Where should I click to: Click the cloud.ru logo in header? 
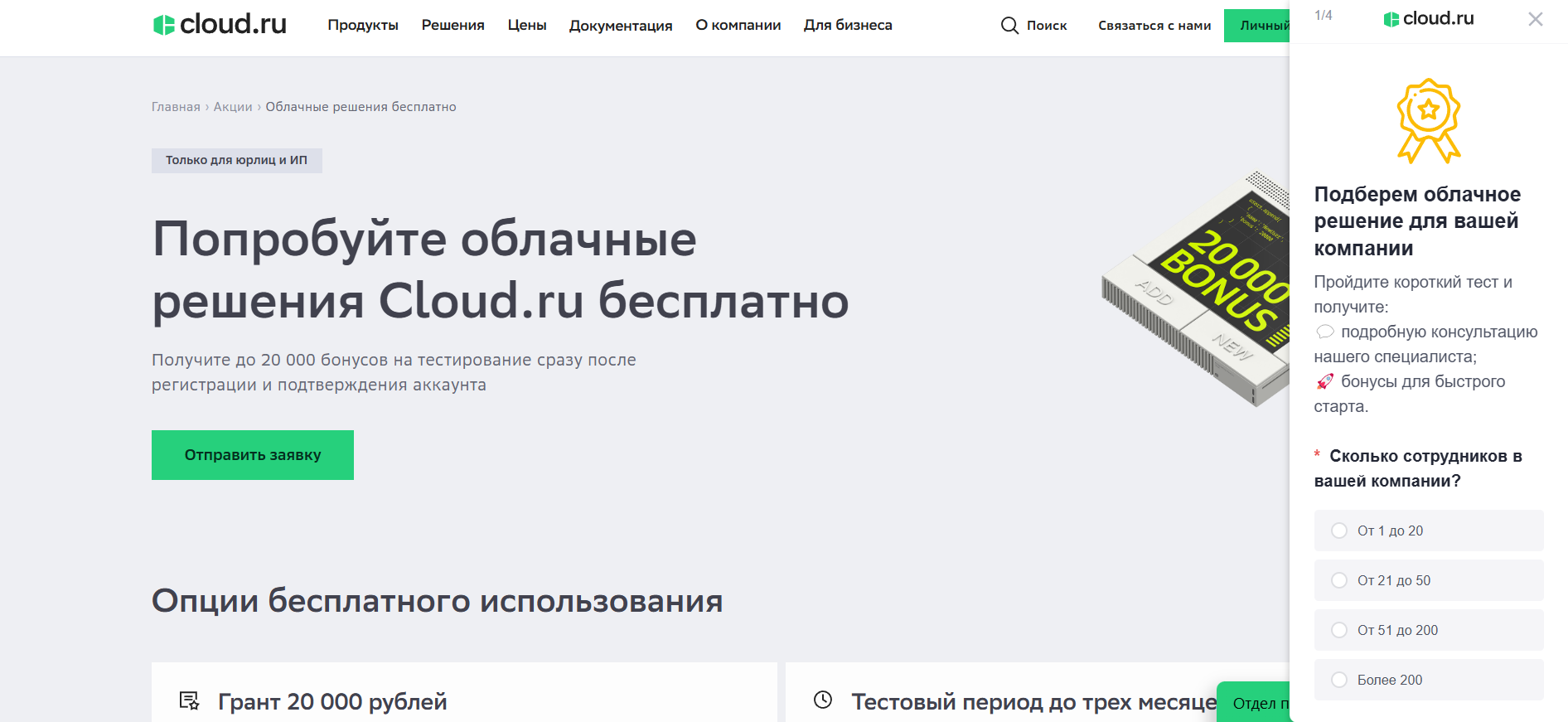[x=220, y=25]
